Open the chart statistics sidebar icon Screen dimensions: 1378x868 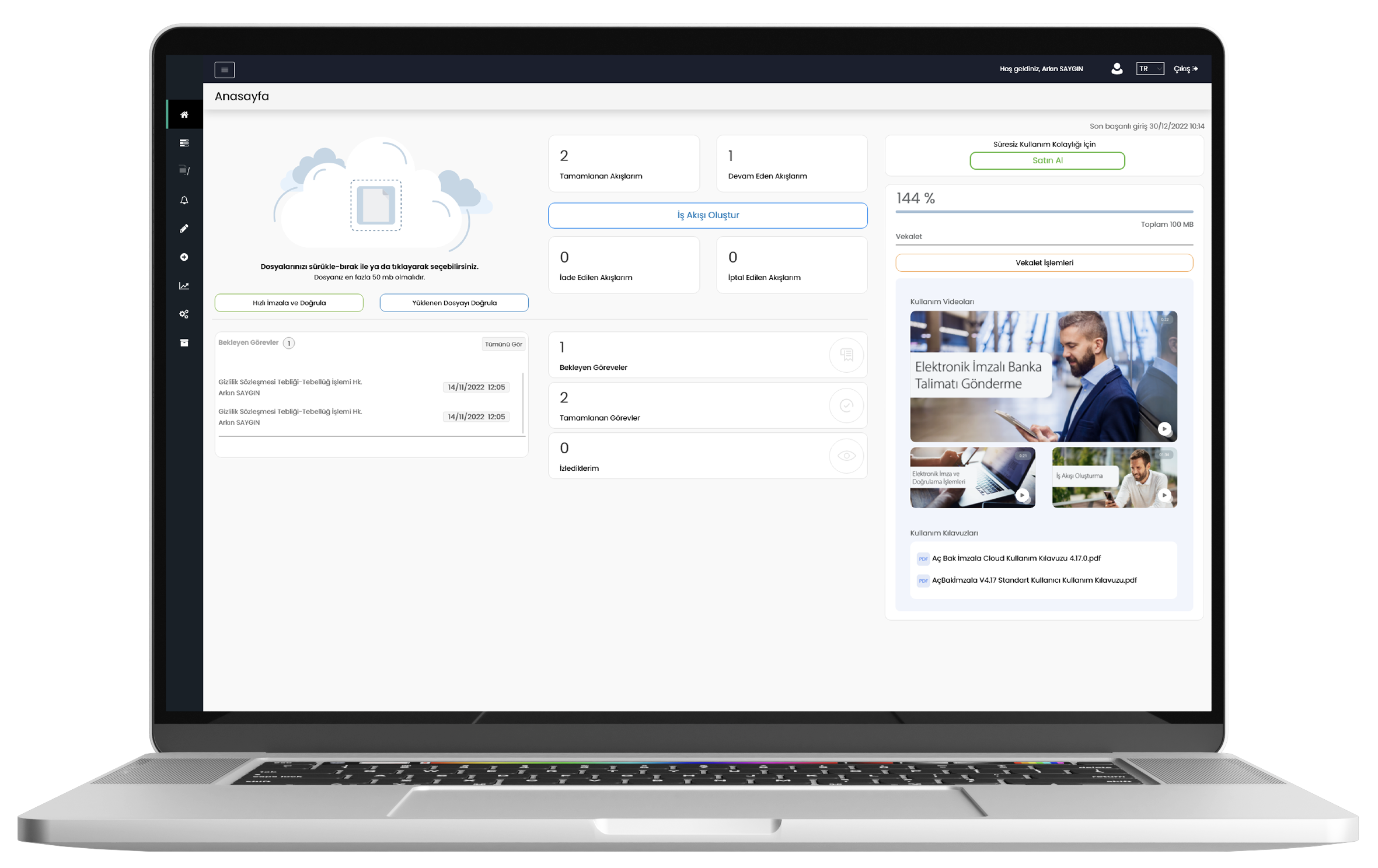[184, 286]
